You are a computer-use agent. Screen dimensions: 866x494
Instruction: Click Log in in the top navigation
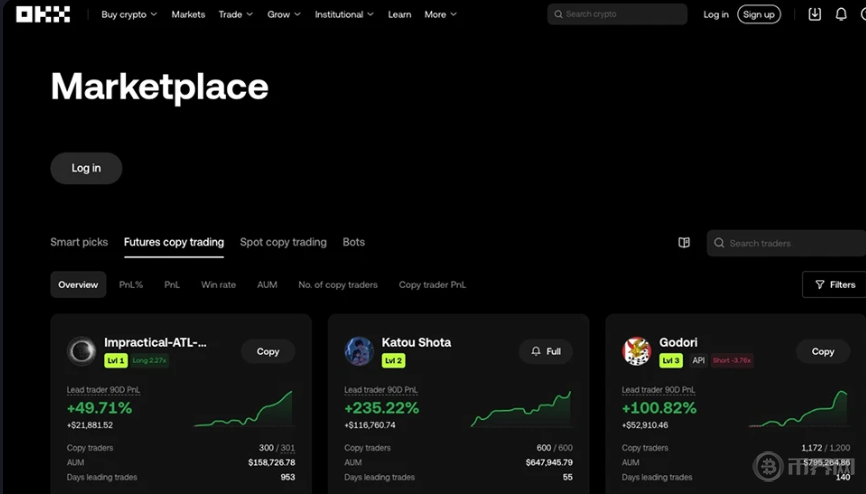716,14
